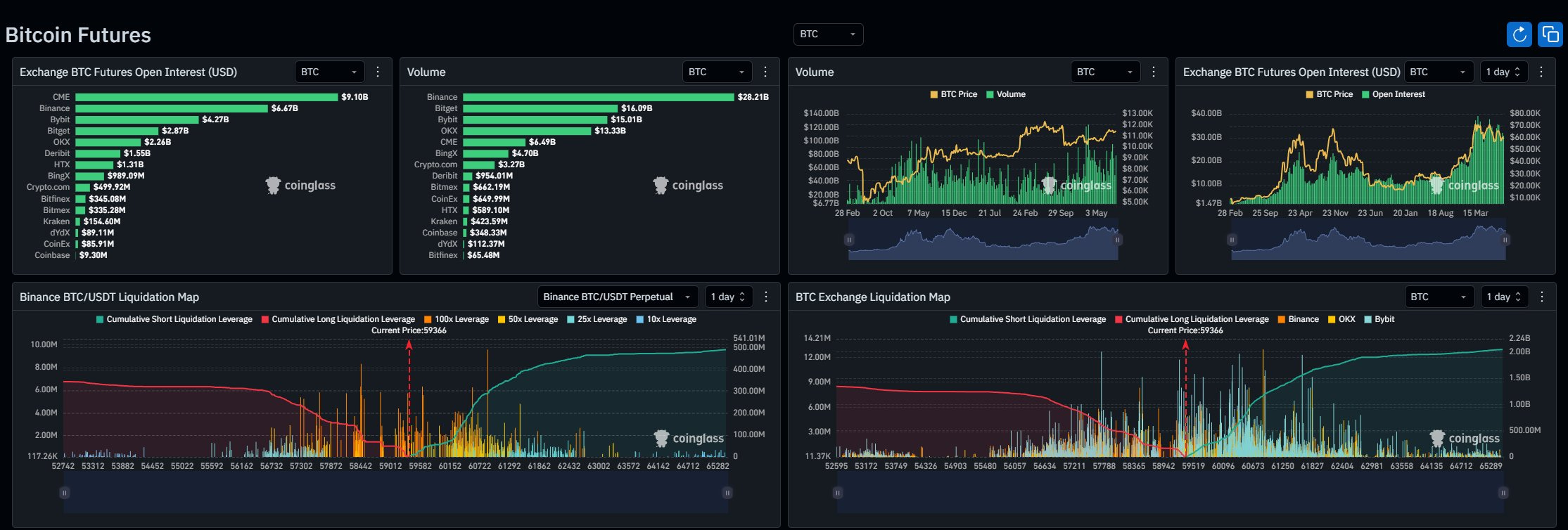Viewport: 1568px width, 530px height.
Task: Toggle Cumulative Short Liquidation Leverage in Binance map
Action: [x=174, y=319]
